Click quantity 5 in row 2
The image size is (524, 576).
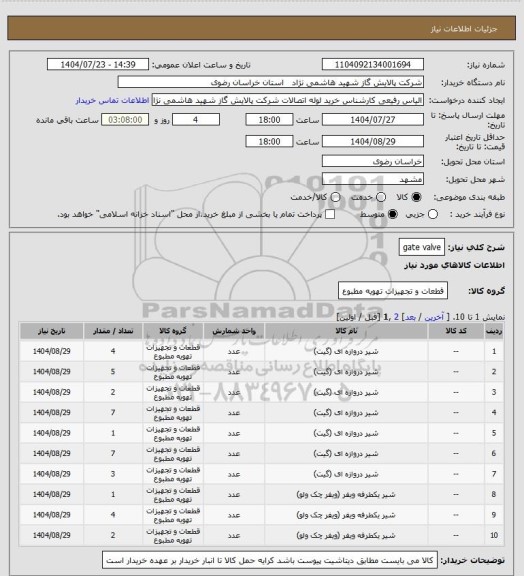tap(113, 372)
